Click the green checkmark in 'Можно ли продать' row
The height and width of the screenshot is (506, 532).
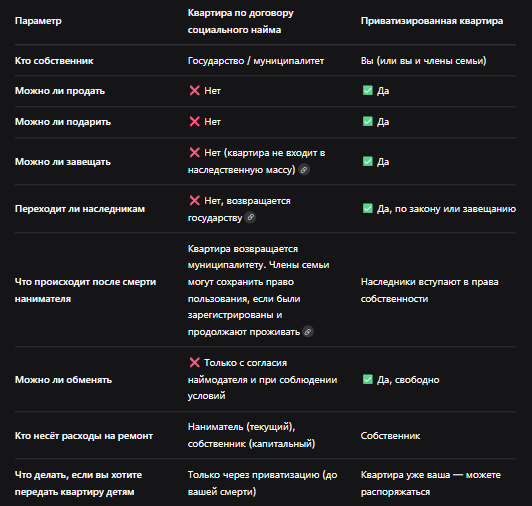pos(368,91)
